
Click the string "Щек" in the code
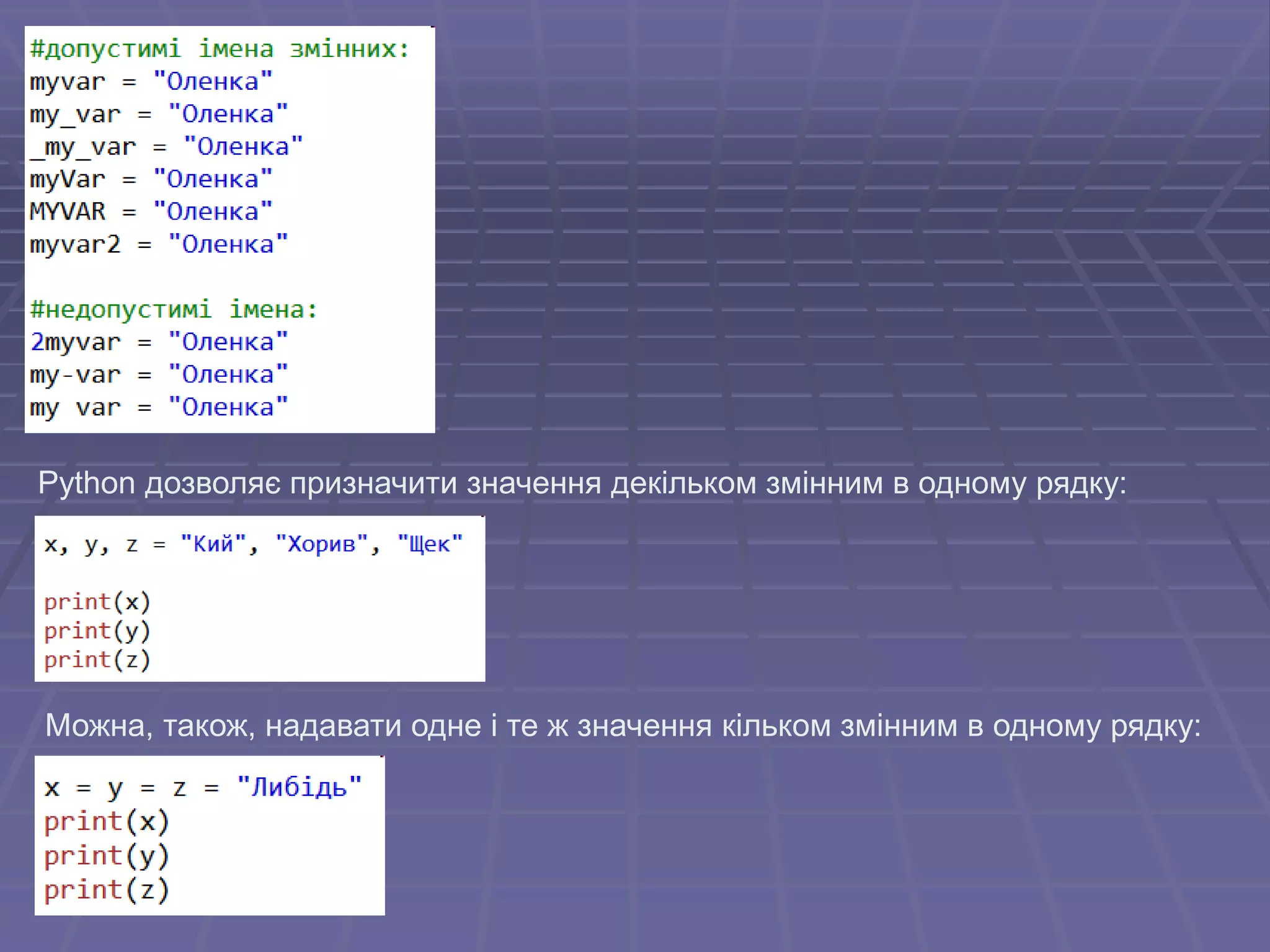tap(430, 544)
